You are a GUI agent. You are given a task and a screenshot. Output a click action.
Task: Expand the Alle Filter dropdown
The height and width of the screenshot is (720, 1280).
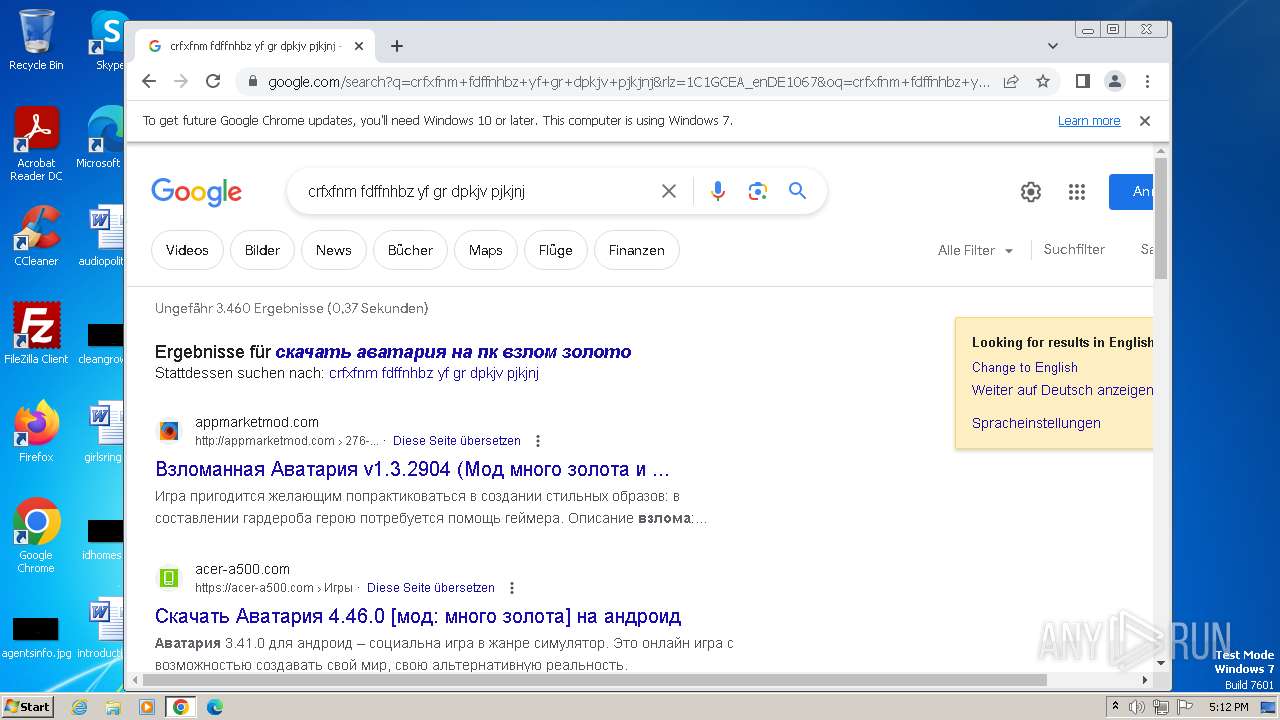(976, 251)
